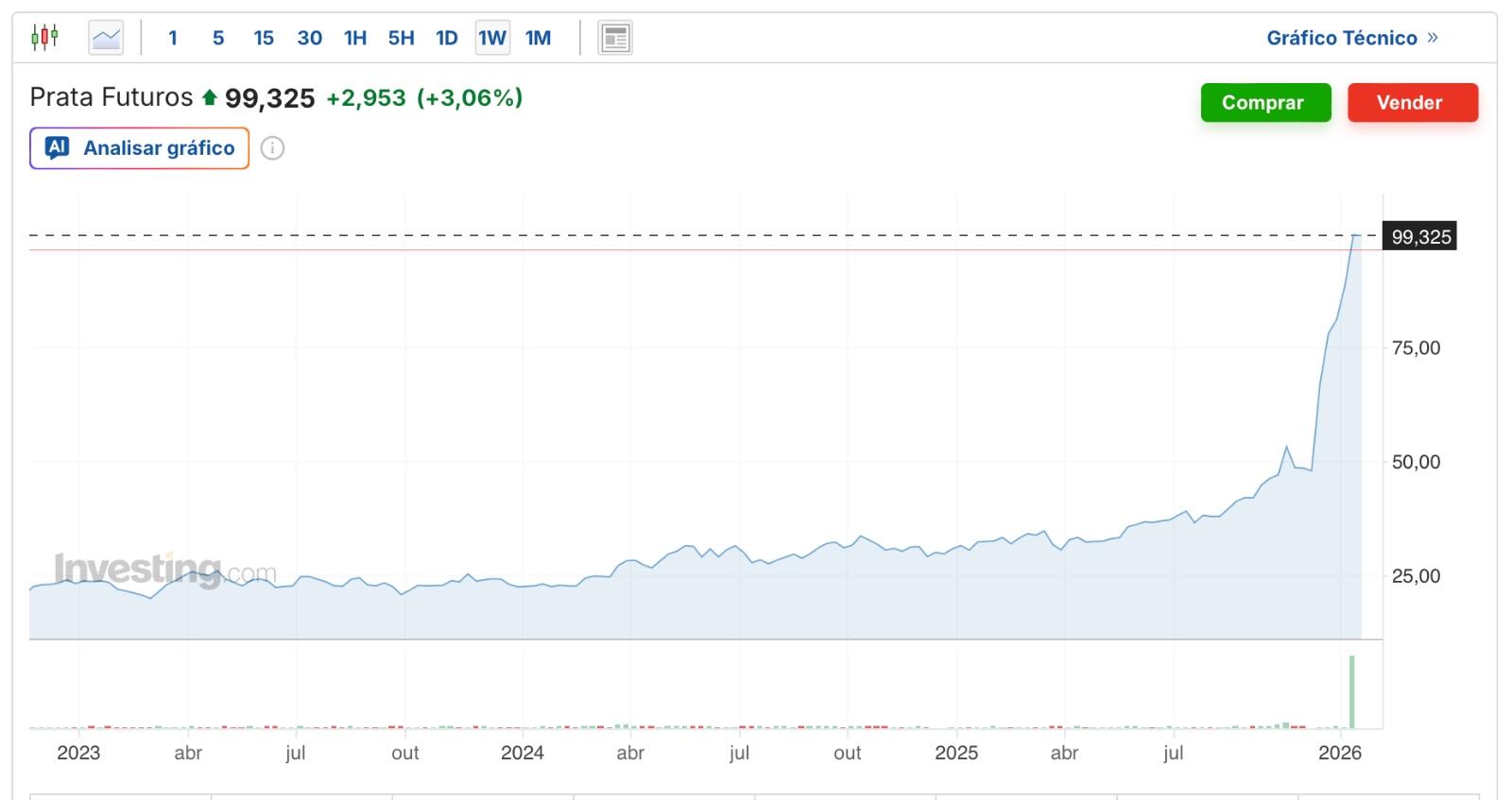Viewport: 1512px width, 800px height.
Task: Select the area line chart icon
Action: 106,38
